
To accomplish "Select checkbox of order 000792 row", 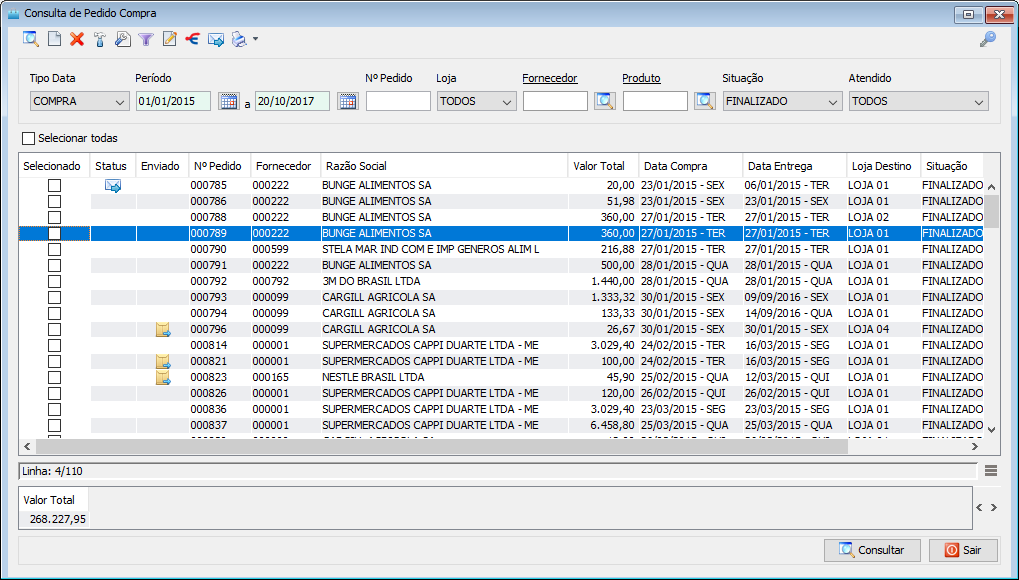I will [x=55, y=282].
